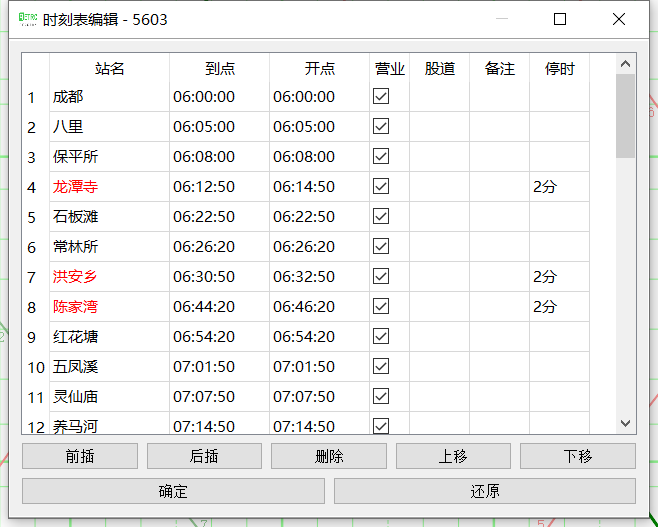Toggle the 营业 checkbox for 五凤溪

[381, 366]
